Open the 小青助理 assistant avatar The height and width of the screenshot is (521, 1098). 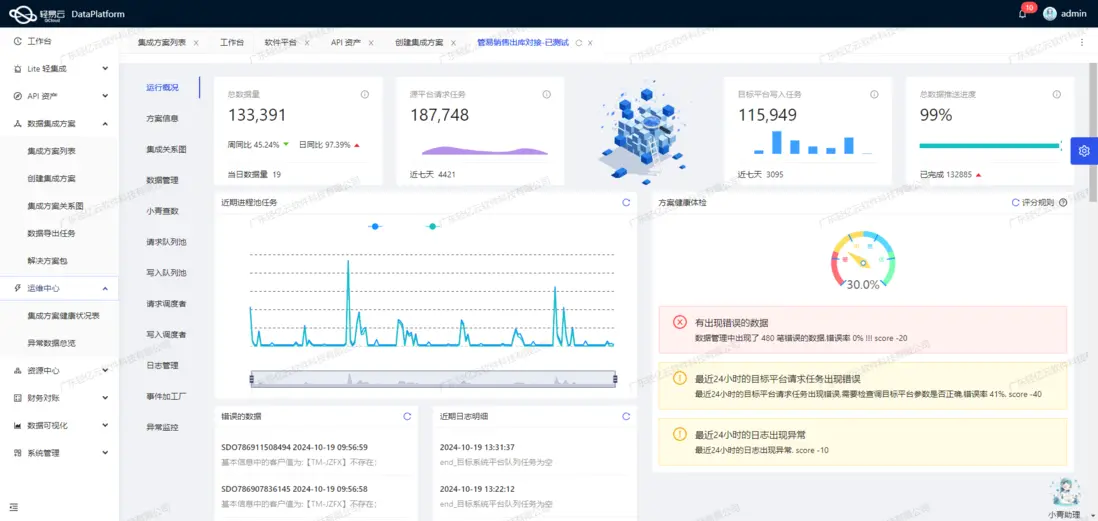pos(1064,492)
